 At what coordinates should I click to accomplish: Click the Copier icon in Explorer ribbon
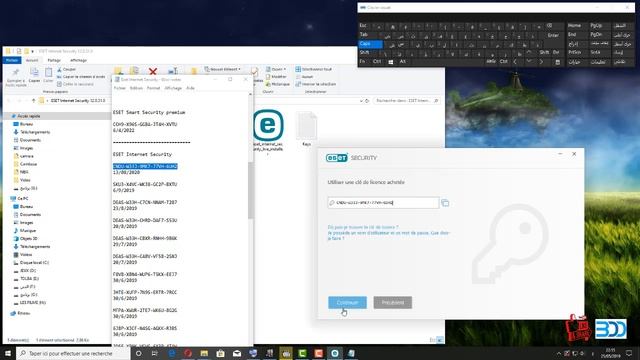[34, 76]
